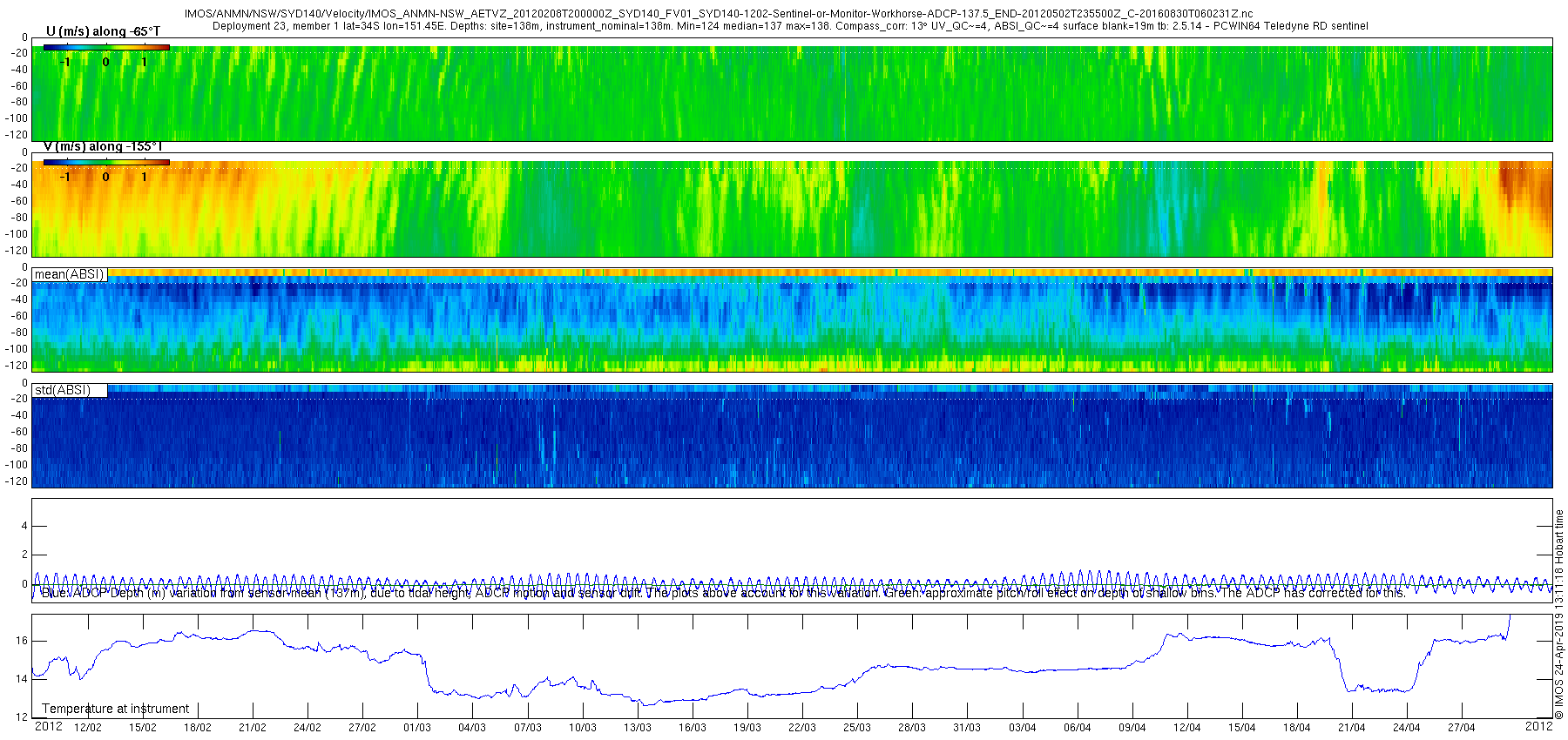Click the 'mean(ABSI)' panel label
This screenshot has height=740, width=1568.
(x=69, y=274)
